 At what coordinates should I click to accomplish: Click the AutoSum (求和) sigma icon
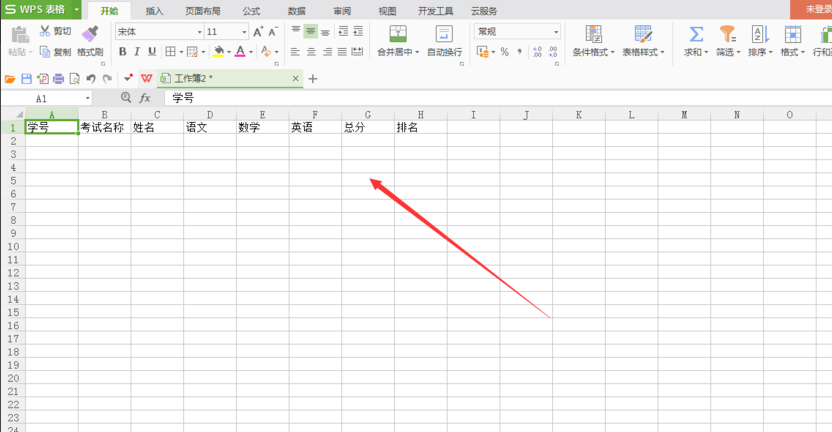click(696, 34)
